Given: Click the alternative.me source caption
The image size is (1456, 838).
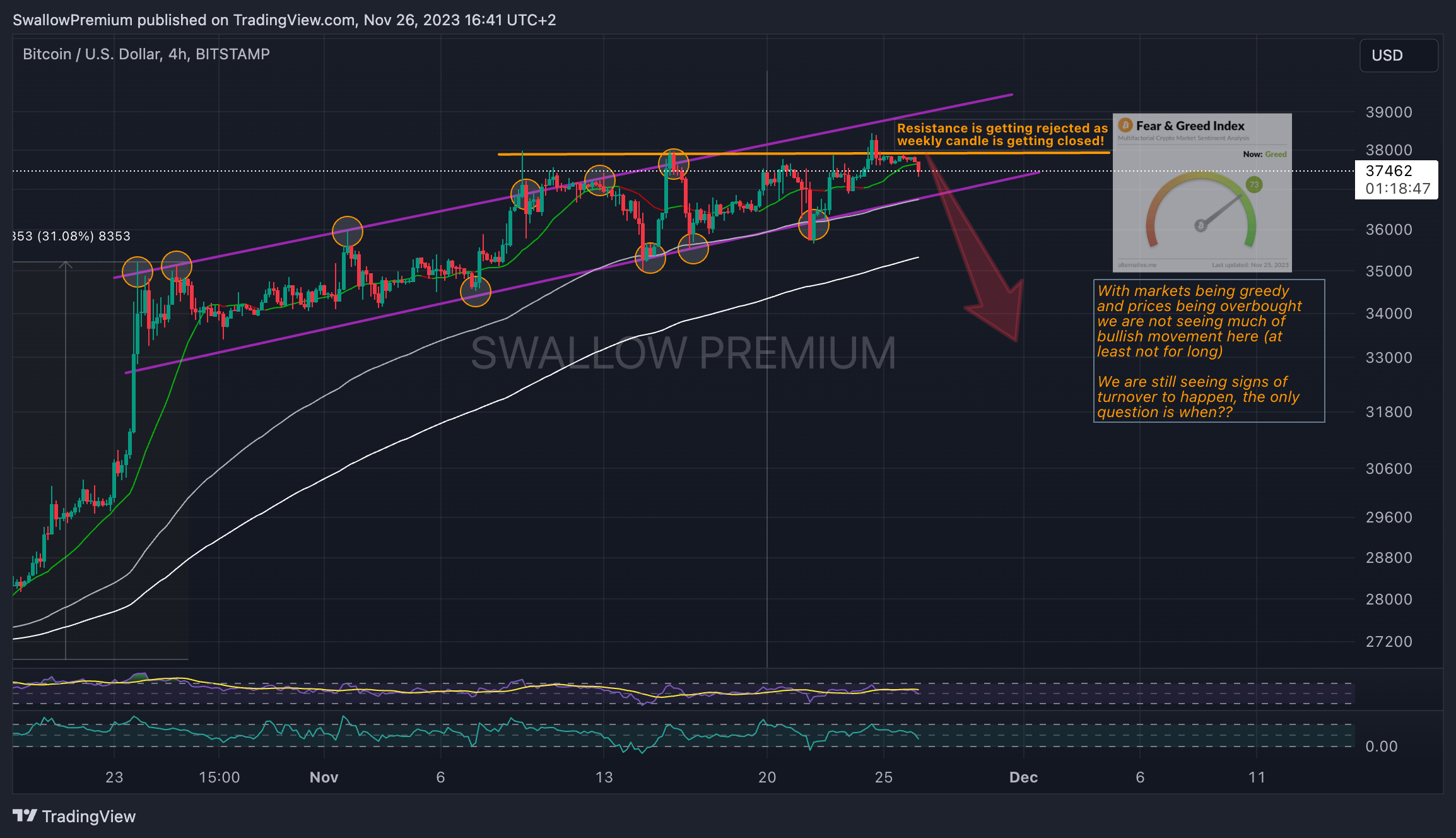Looking at the screenshot, I should (1137, 265).
